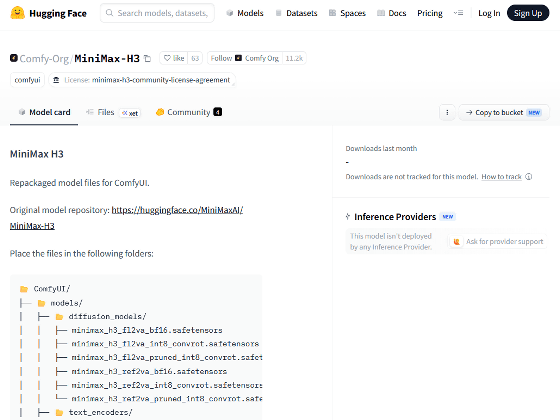Click the Ask for provider support button
The height and width of the screenshot is (420, 560).
click(498, 242)
